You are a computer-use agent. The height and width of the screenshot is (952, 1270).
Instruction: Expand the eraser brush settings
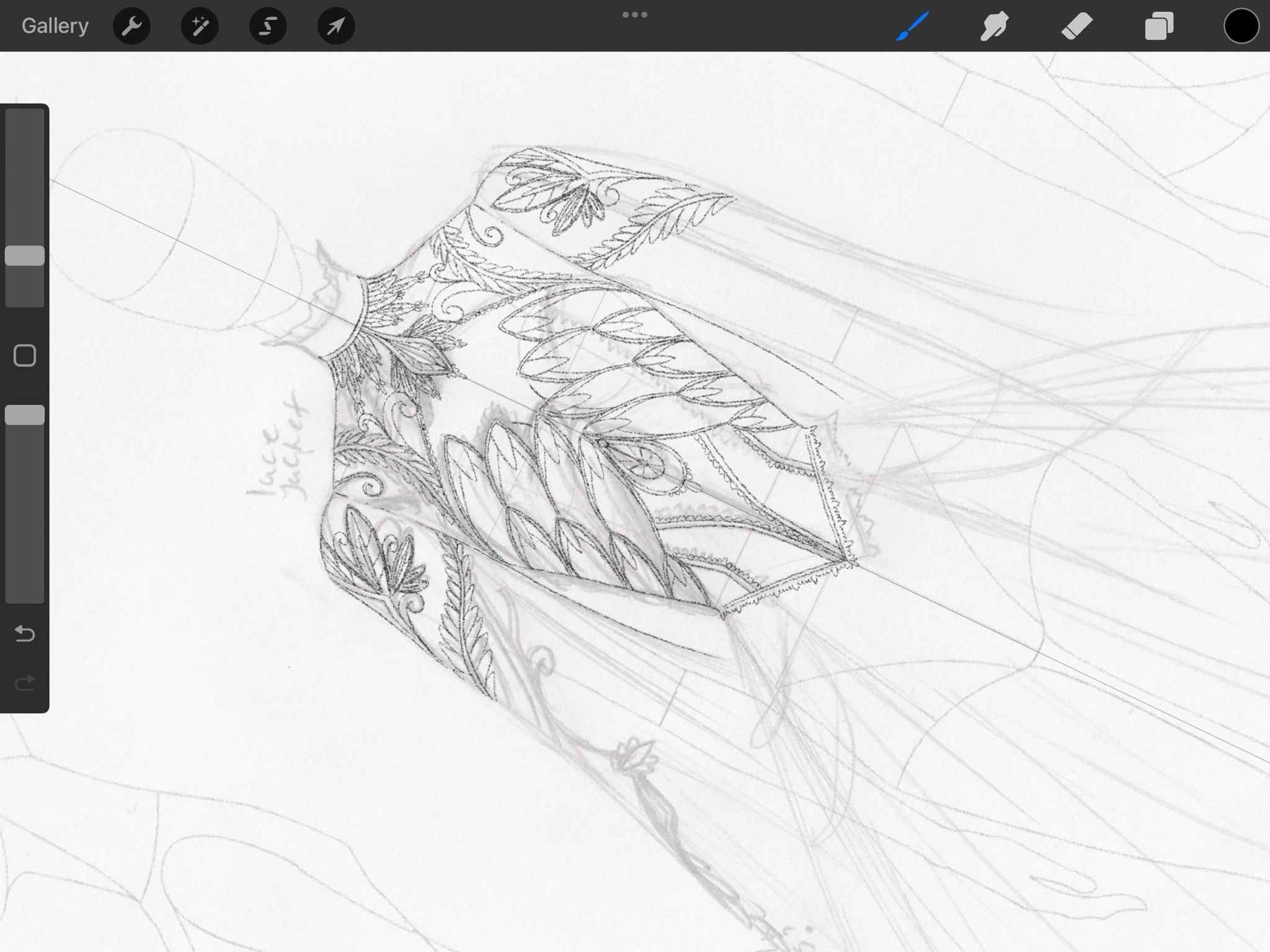point(1077,26)
